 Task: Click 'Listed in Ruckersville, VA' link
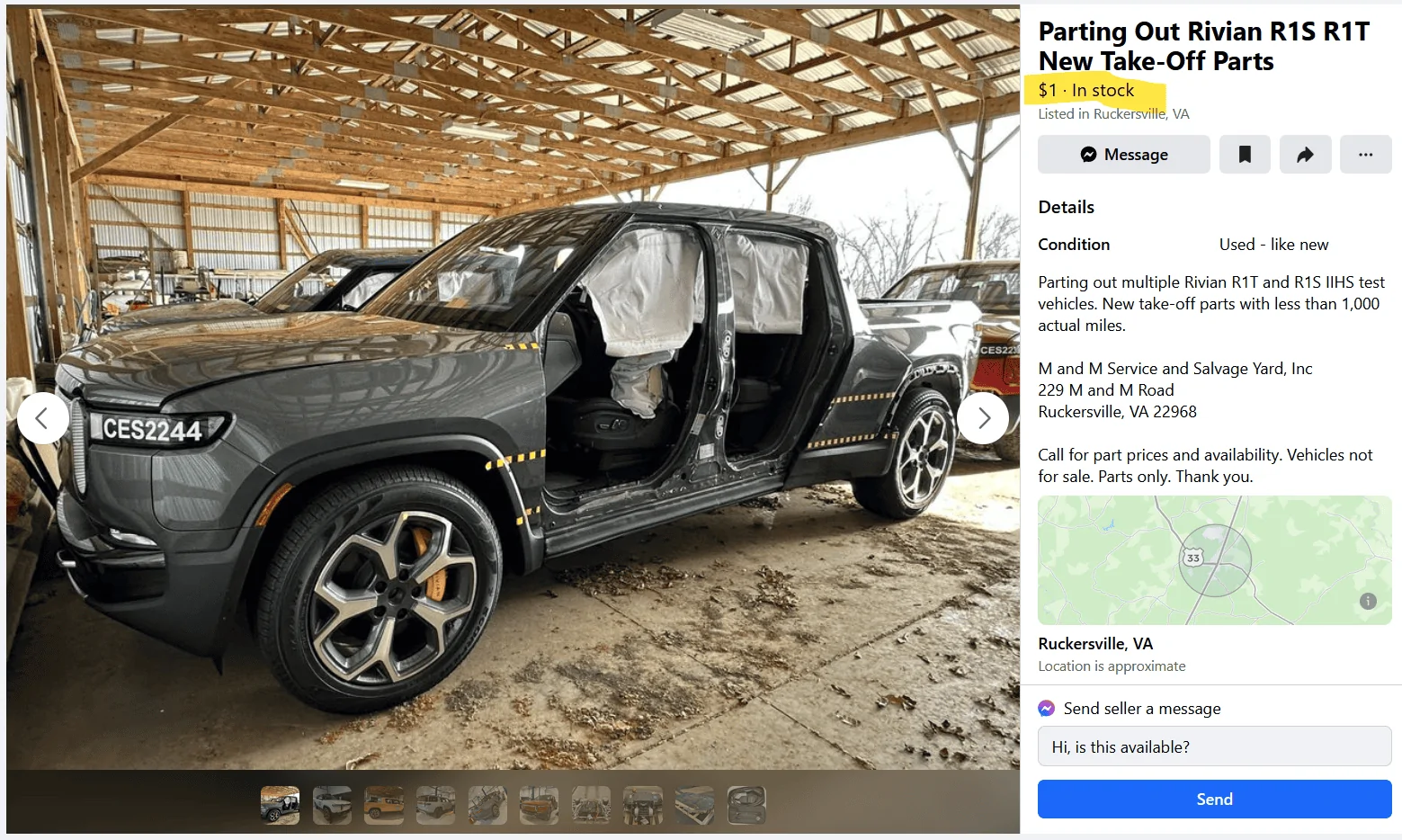tap(1113, 114)
